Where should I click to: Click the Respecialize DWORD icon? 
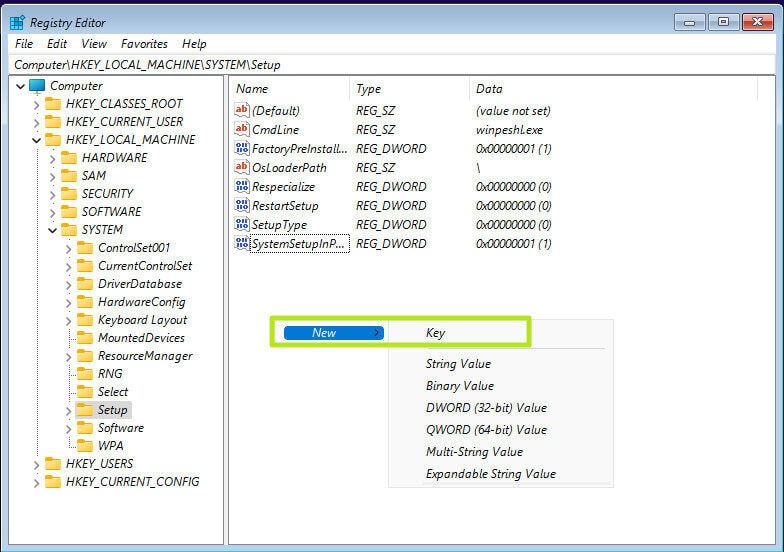coord(241,187)
